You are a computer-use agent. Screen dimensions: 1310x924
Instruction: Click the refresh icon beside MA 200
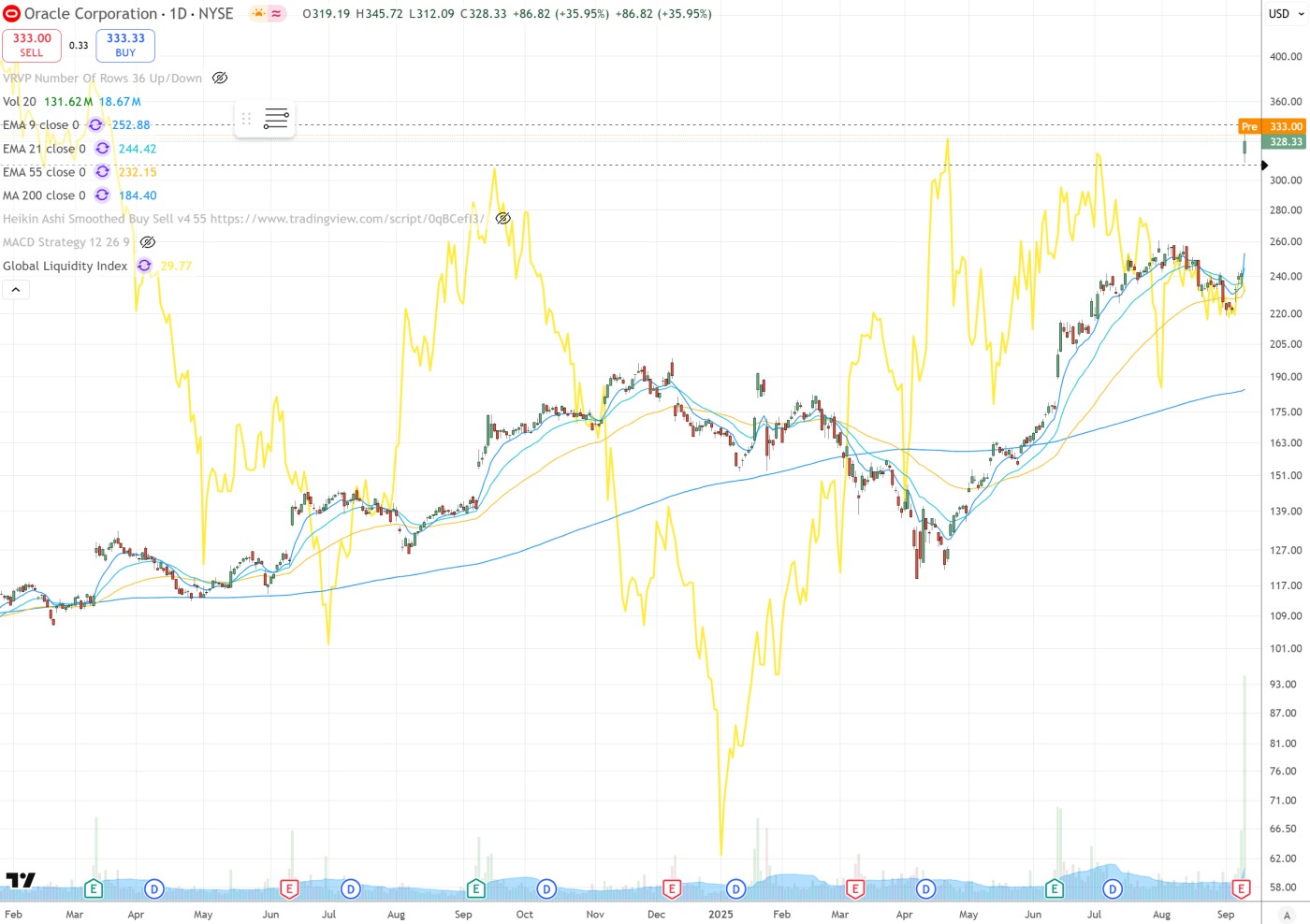tap(102, 195)
